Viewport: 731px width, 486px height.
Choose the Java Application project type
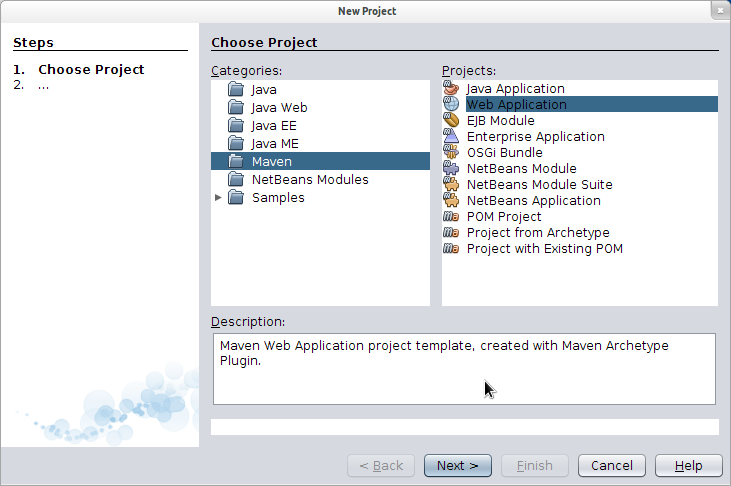(x=516, y=89)
